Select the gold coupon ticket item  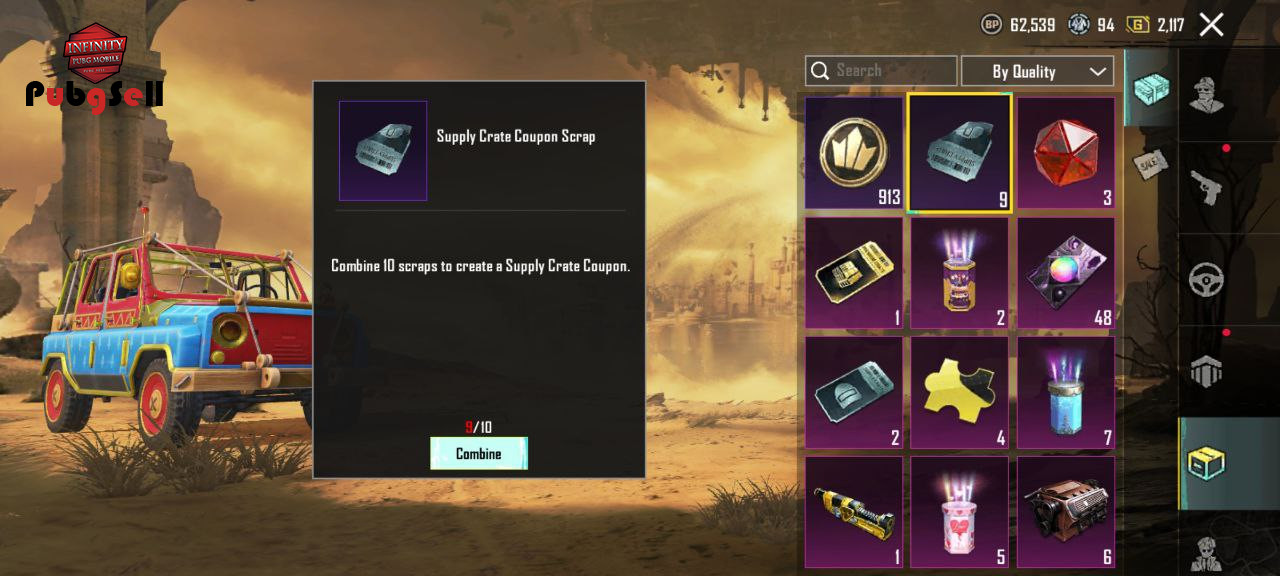(854, 273)
